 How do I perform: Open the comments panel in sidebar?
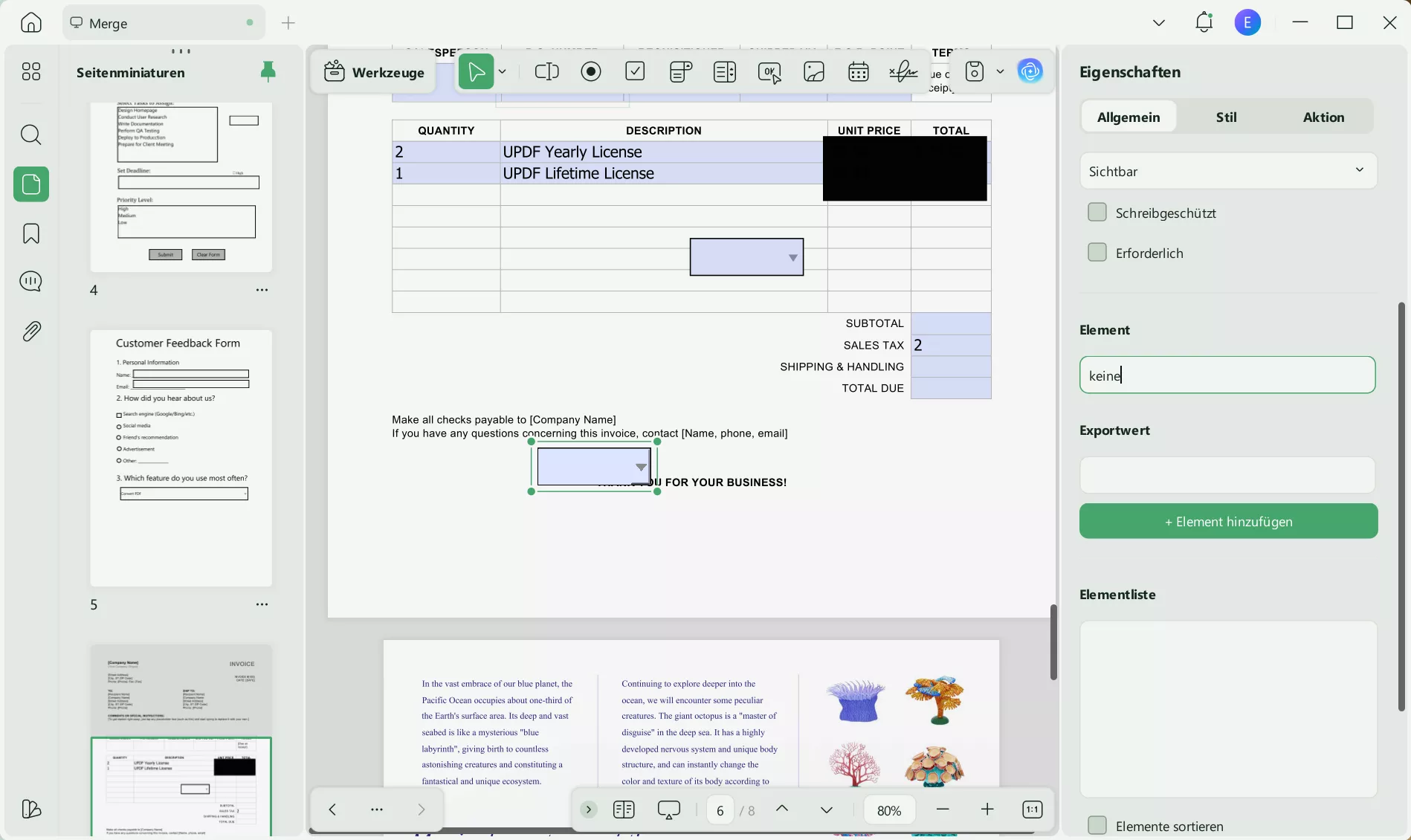(30, 282)
